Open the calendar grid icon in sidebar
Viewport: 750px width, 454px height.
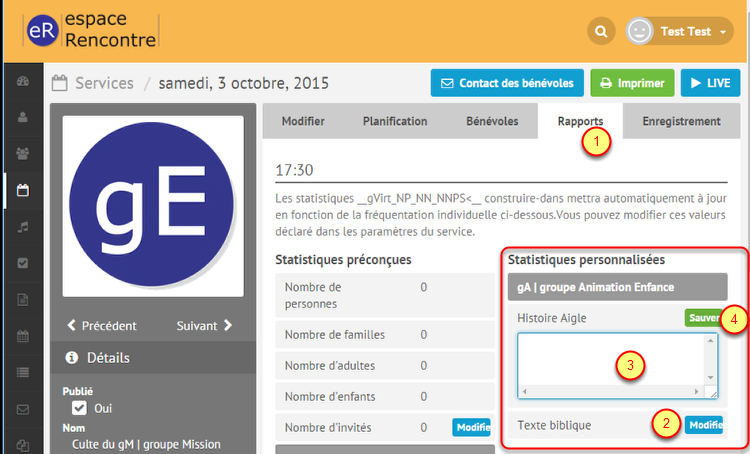[22, 336]
